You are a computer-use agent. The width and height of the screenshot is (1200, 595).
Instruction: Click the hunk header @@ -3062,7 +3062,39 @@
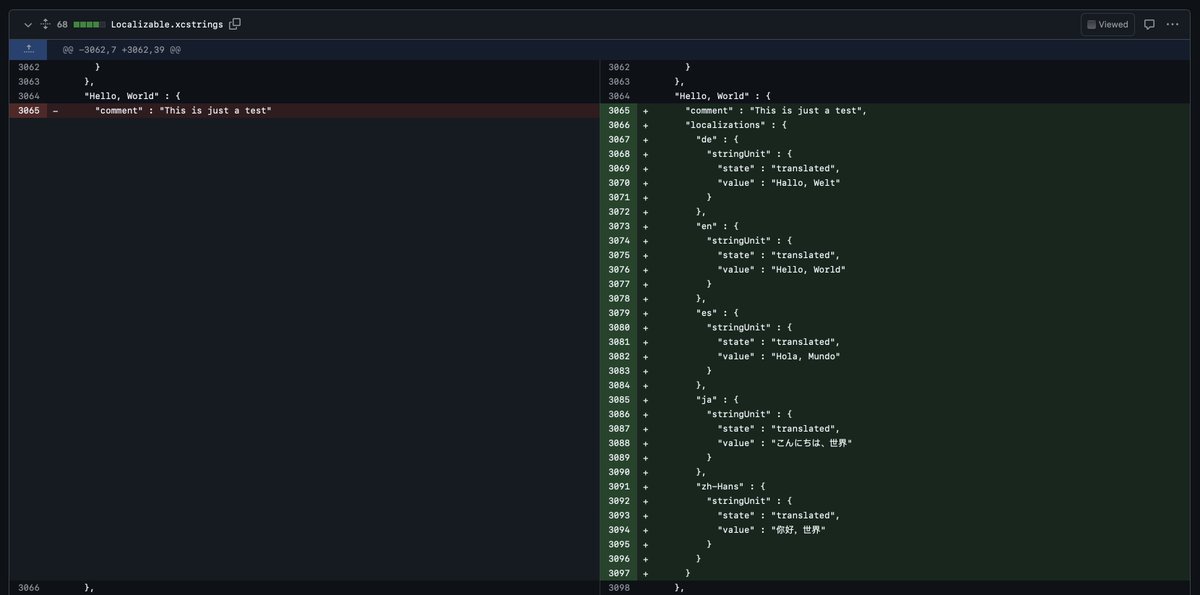coord(122,49)
